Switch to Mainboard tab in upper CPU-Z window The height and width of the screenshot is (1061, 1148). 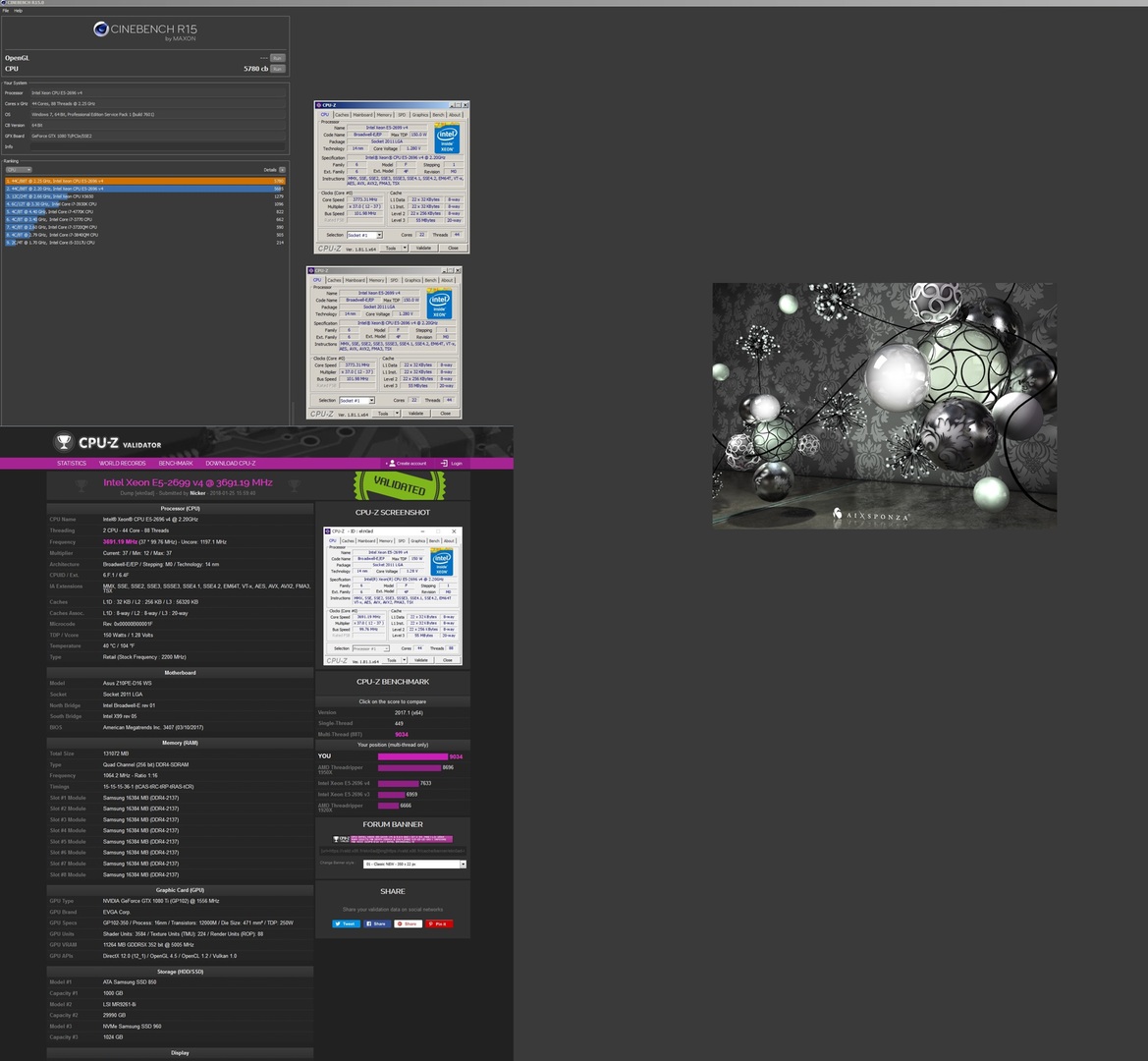click(362, 115)
